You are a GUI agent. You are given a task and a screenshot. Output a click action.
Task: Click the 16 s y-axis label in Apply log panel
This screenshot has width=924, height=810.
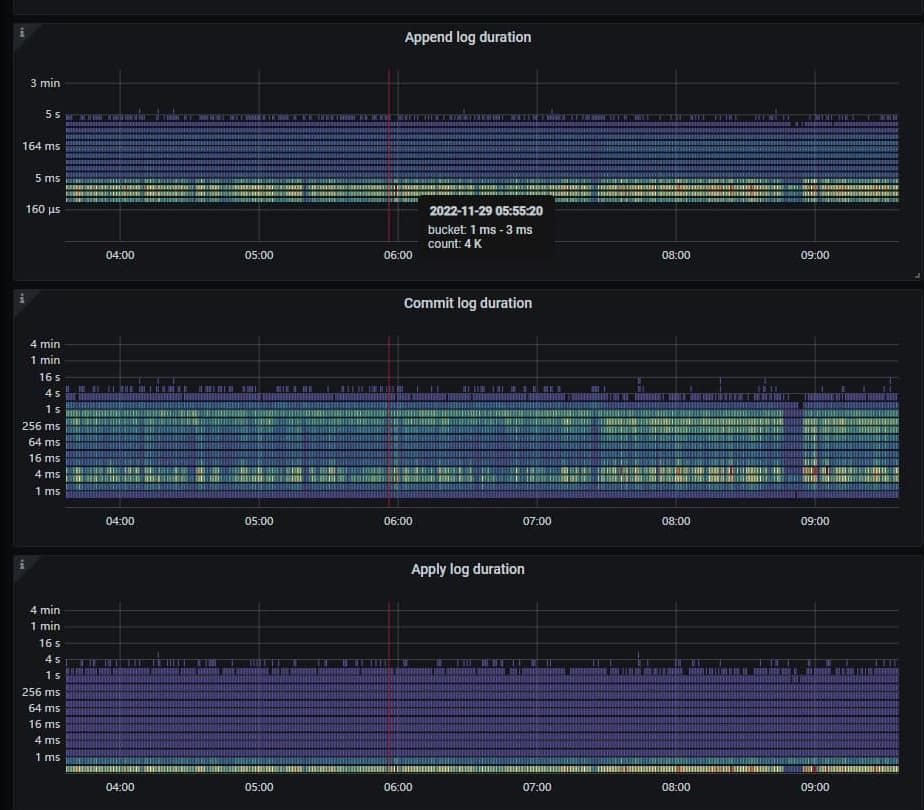pos(49,643)
